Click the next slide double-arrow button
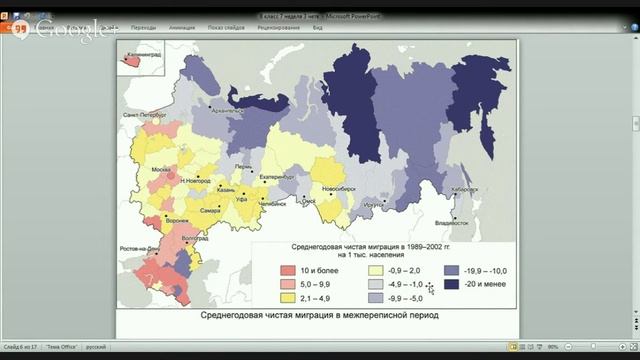640x360 pixels. pos(636,328)
